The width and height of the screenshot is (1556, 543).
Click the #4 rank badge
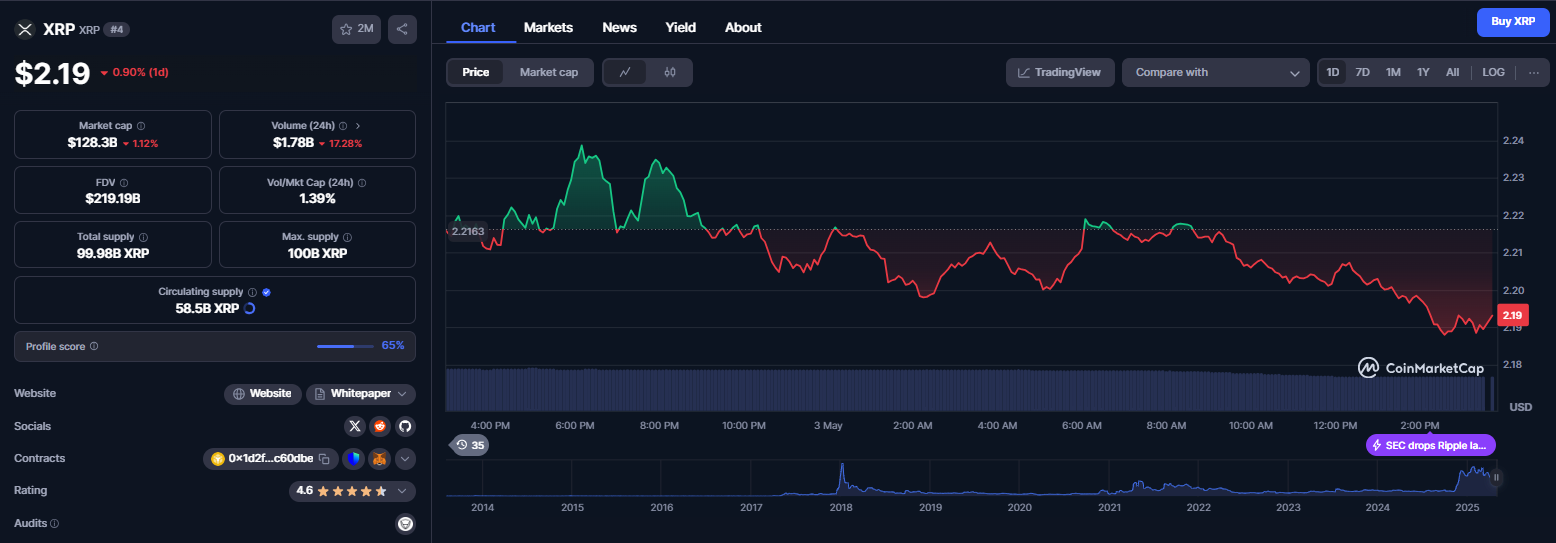click(x=116, y=30)
